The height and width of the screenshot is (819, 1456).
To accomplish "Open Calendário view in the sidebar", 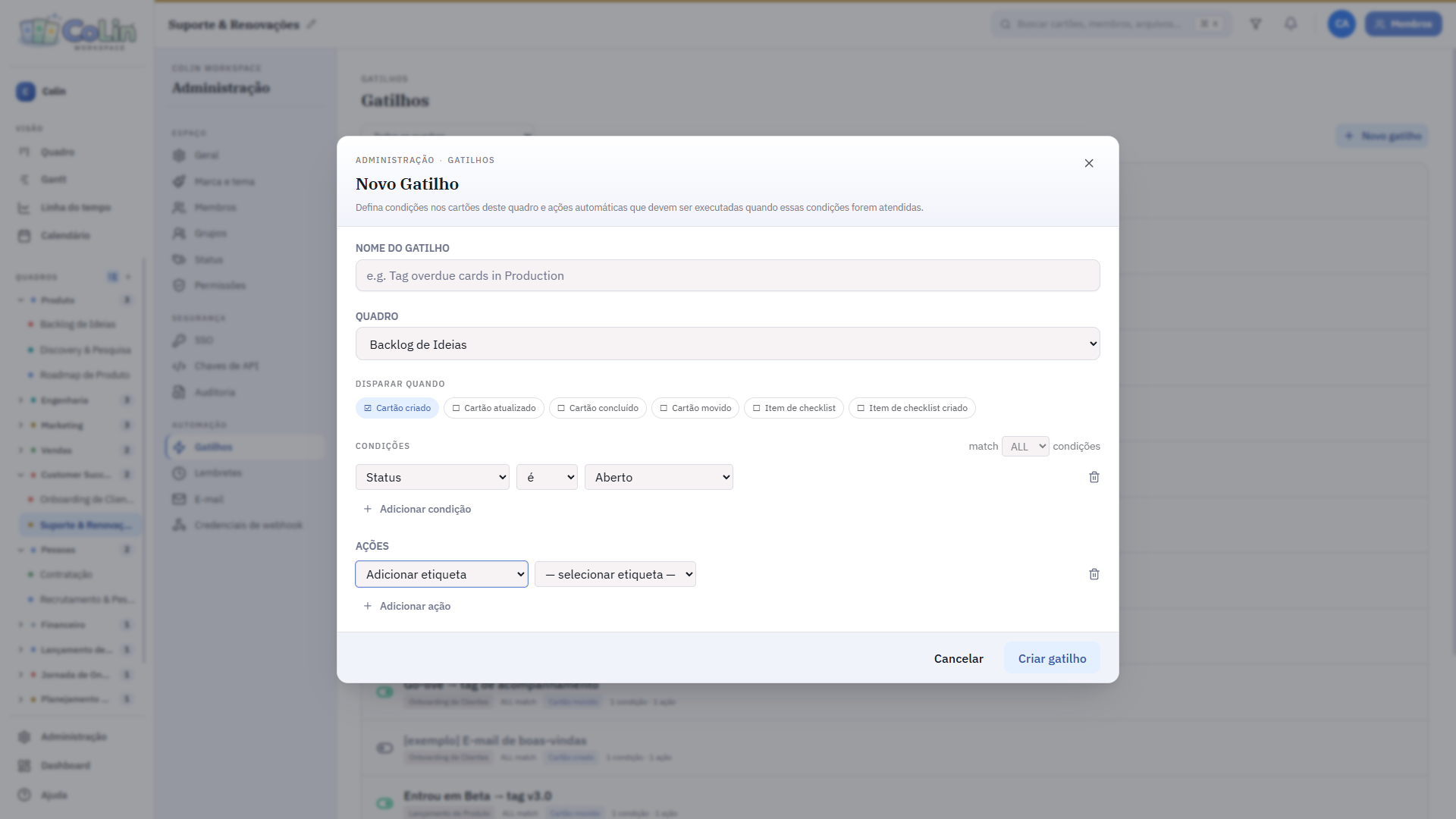I will [65, 236].
